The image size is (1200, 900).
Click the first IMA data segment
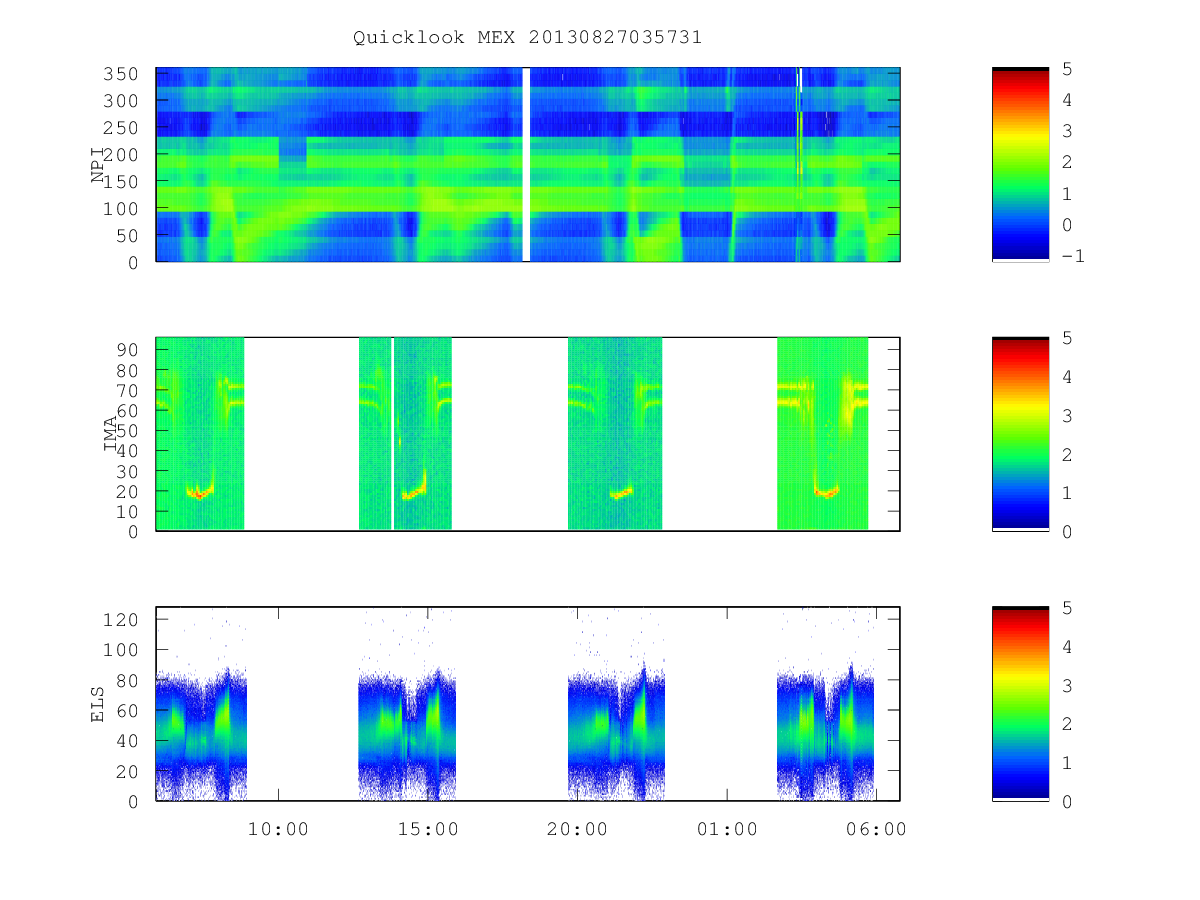(200, 434)
